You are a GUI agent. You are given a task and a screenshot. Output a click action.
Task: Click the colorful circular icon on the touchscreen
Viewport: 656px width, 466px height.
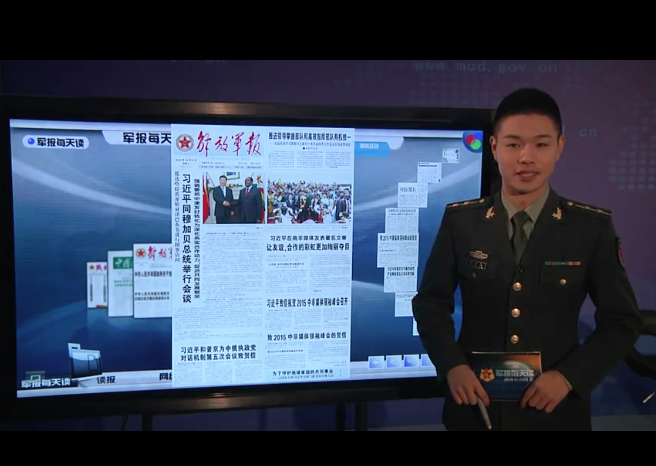point(473,142)
